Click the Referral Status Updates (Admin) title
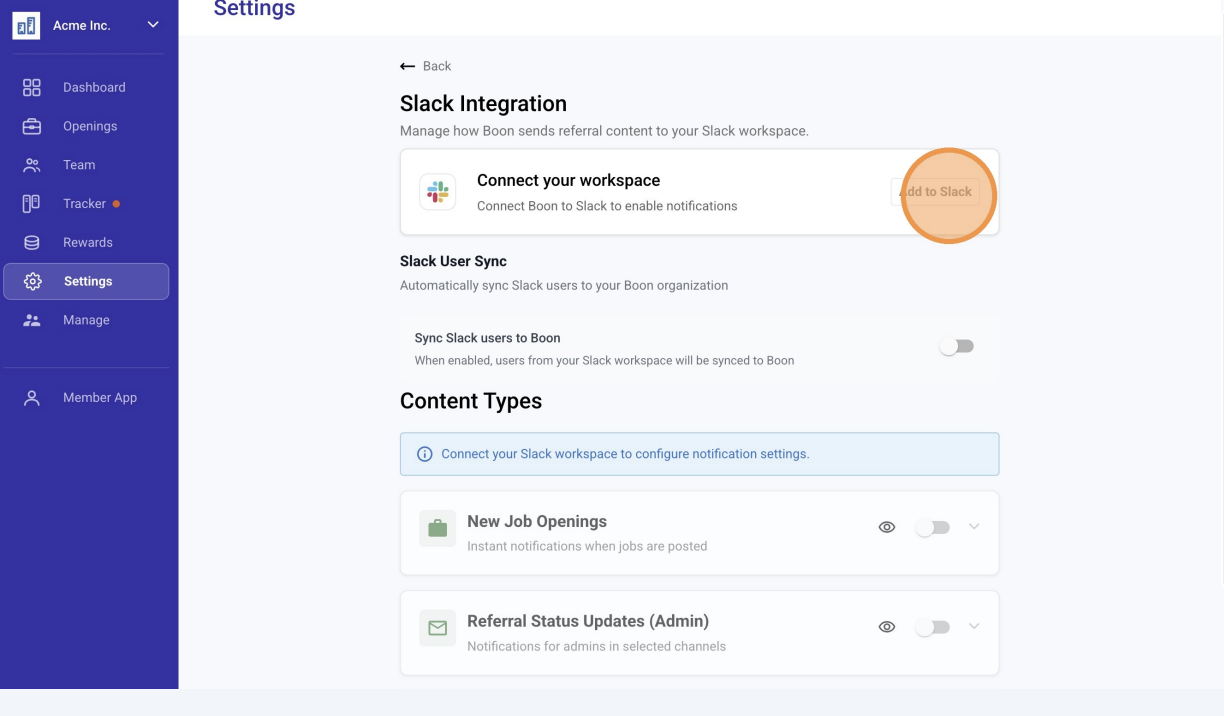This screenshot has width=1224, height=716. [x=588, y=621]
